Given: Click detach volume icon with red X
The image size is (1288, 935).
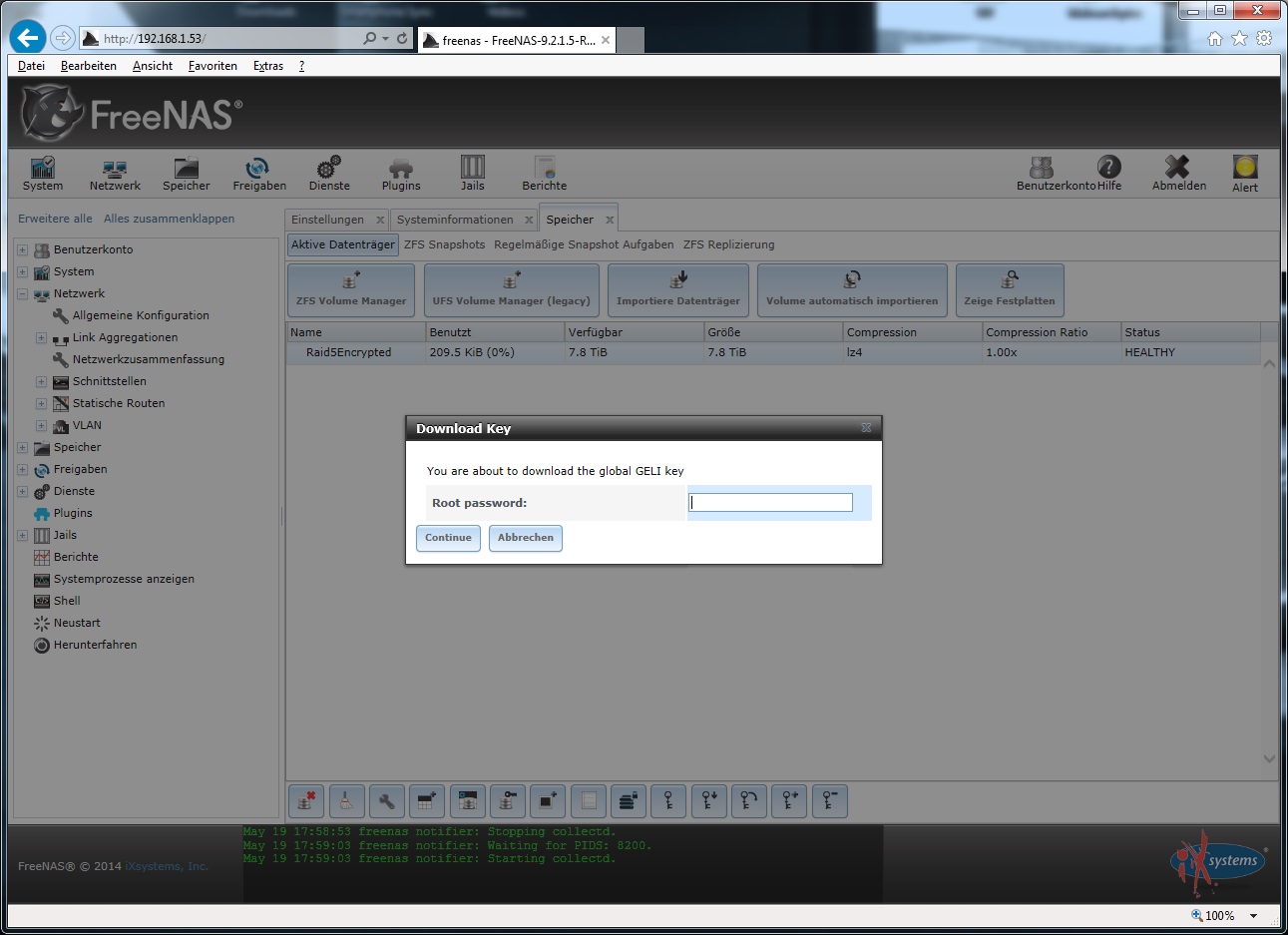Looking at the screenshot, I should point(306,801).
